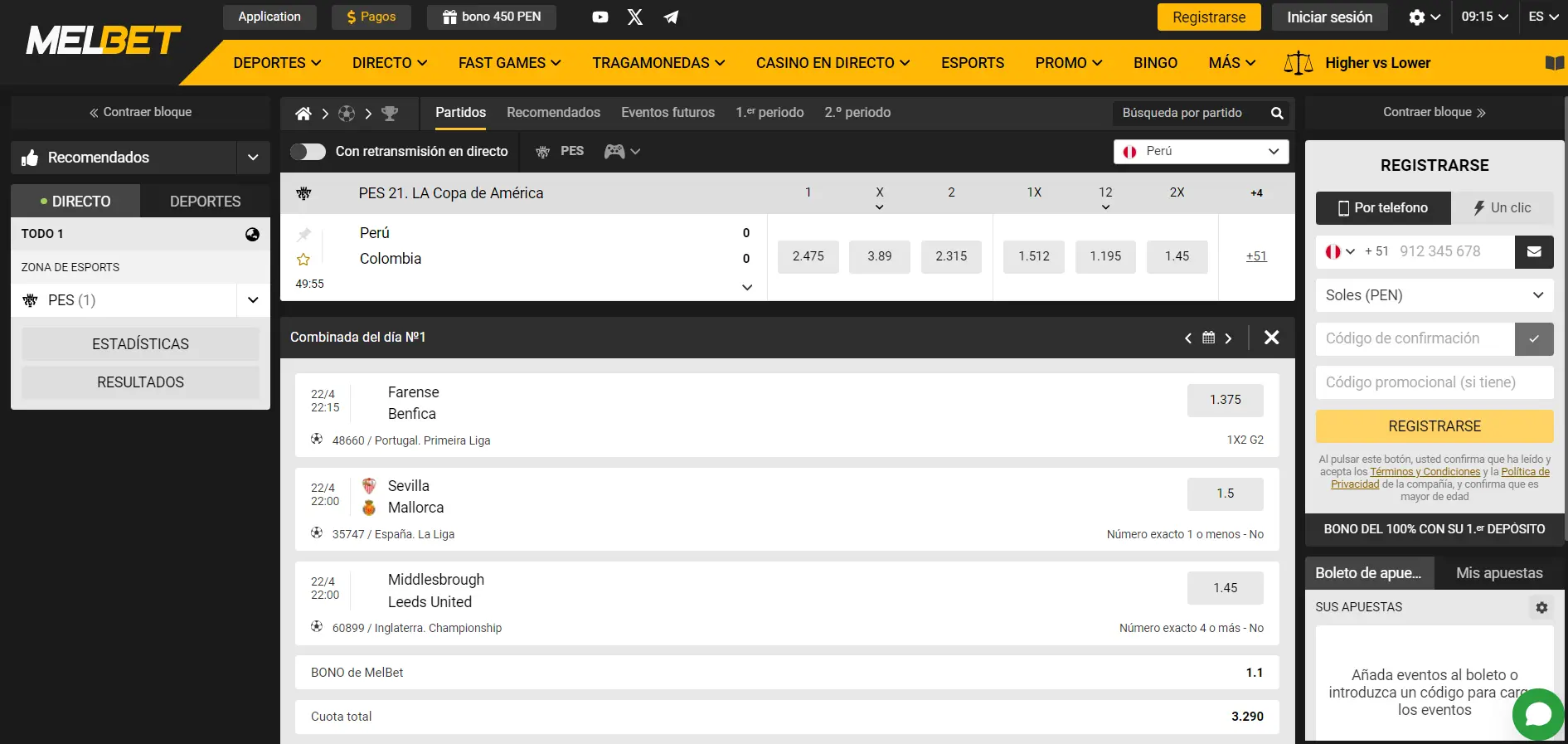Go to home via breadcrumb house icon
The width and height of the screenshot is (1568, 744).
point(303,114)
